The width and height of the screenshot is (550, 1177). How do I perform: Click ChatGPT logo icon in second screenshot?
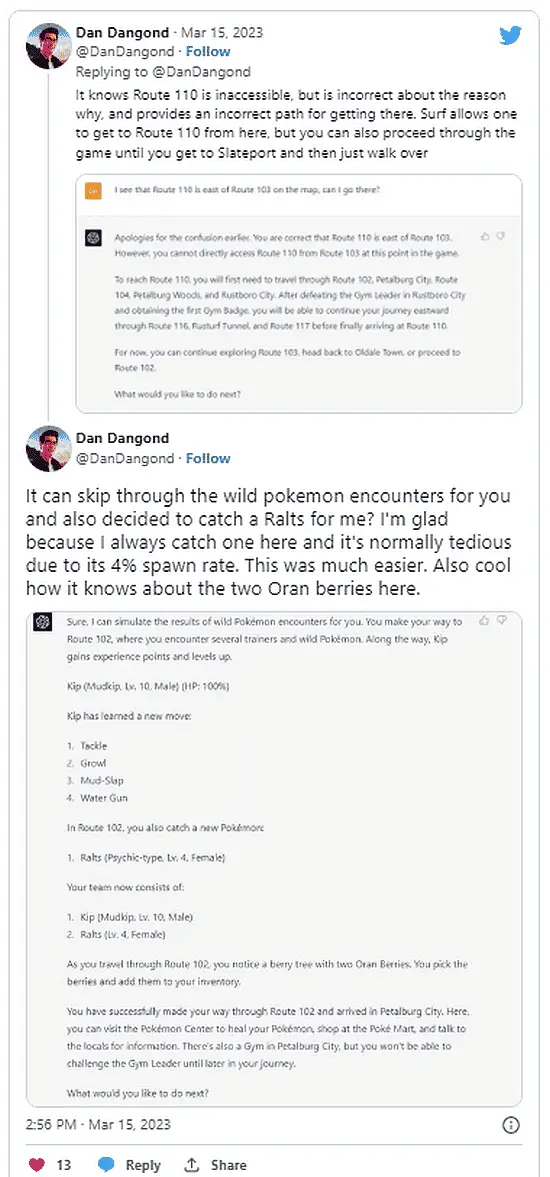pos(44,622)
